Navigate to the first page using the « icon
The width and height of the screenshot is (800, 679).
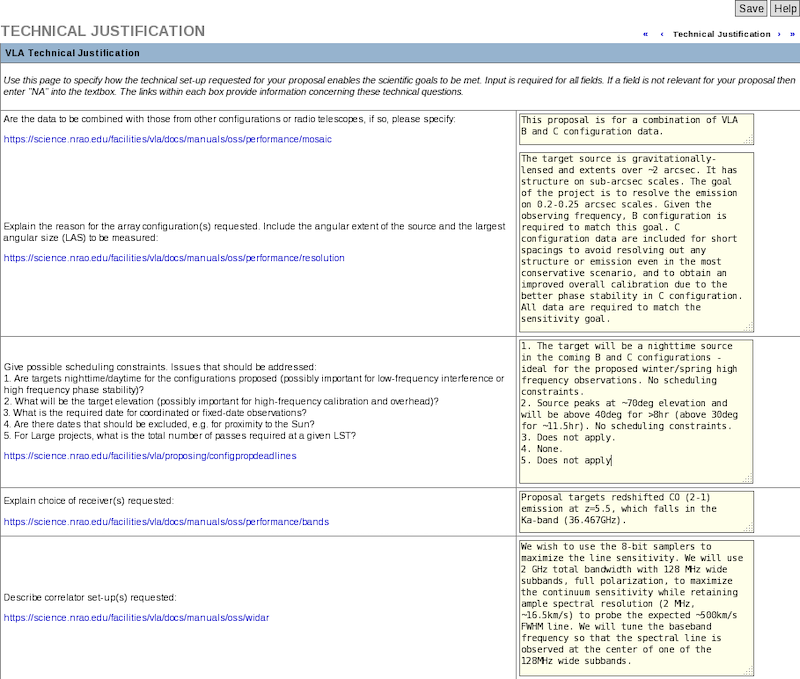pos(645,33)
